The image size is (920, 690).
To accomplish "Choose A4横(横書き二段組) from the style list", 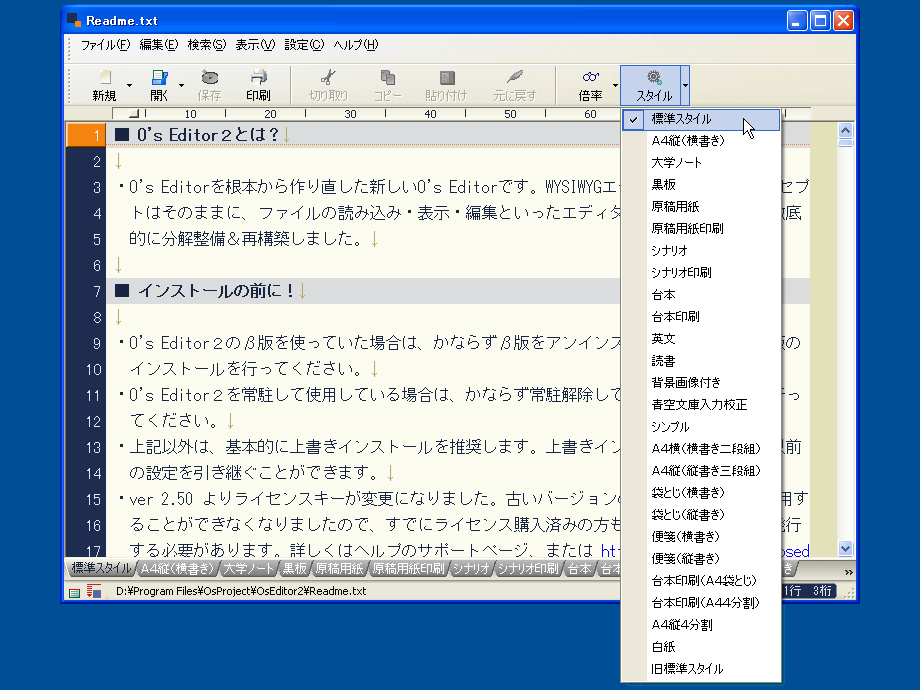I will 701,449.
